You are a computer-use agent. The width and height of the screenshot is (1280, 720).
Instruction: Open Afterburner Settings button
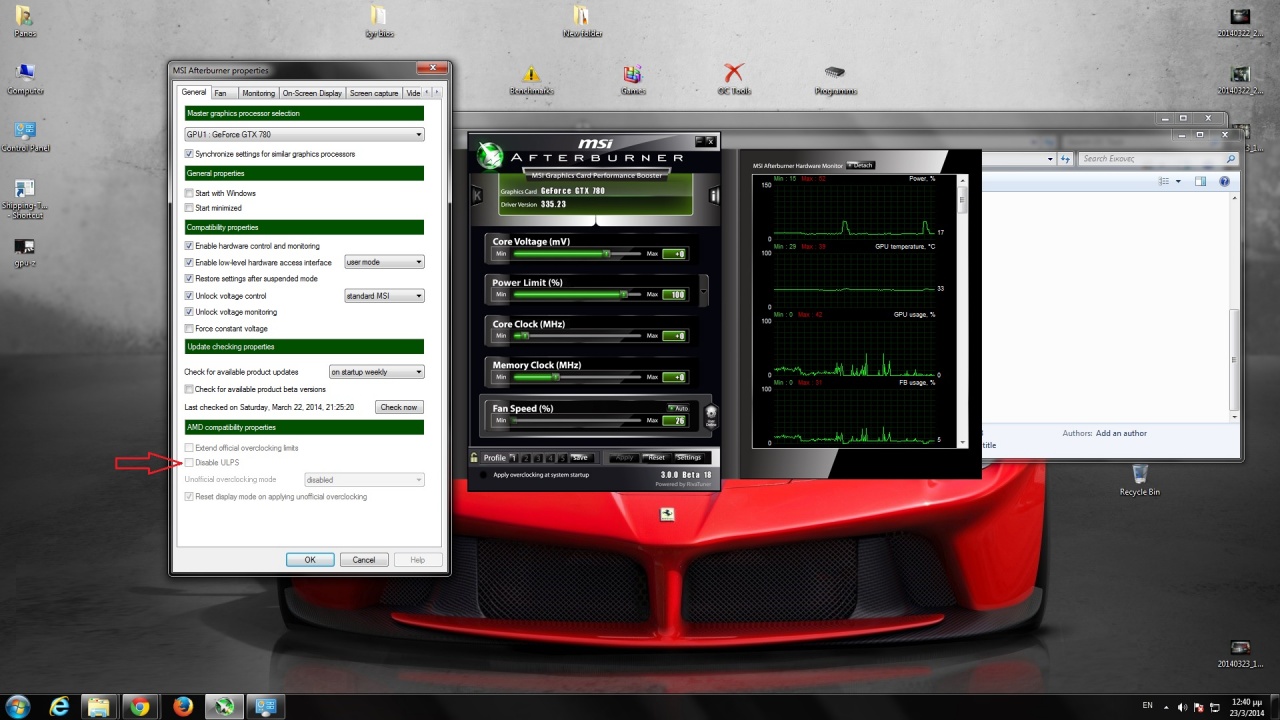point(689,458)
